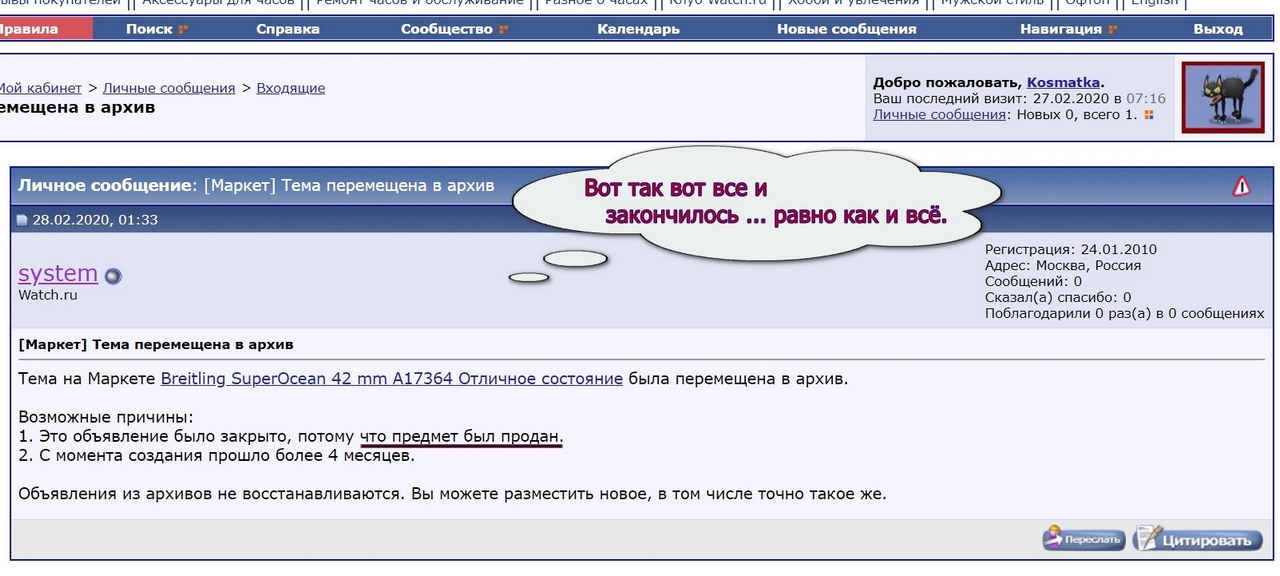Go to Личные сообщения breadcrumb link

pyautogui.click(x=169, y=88)
